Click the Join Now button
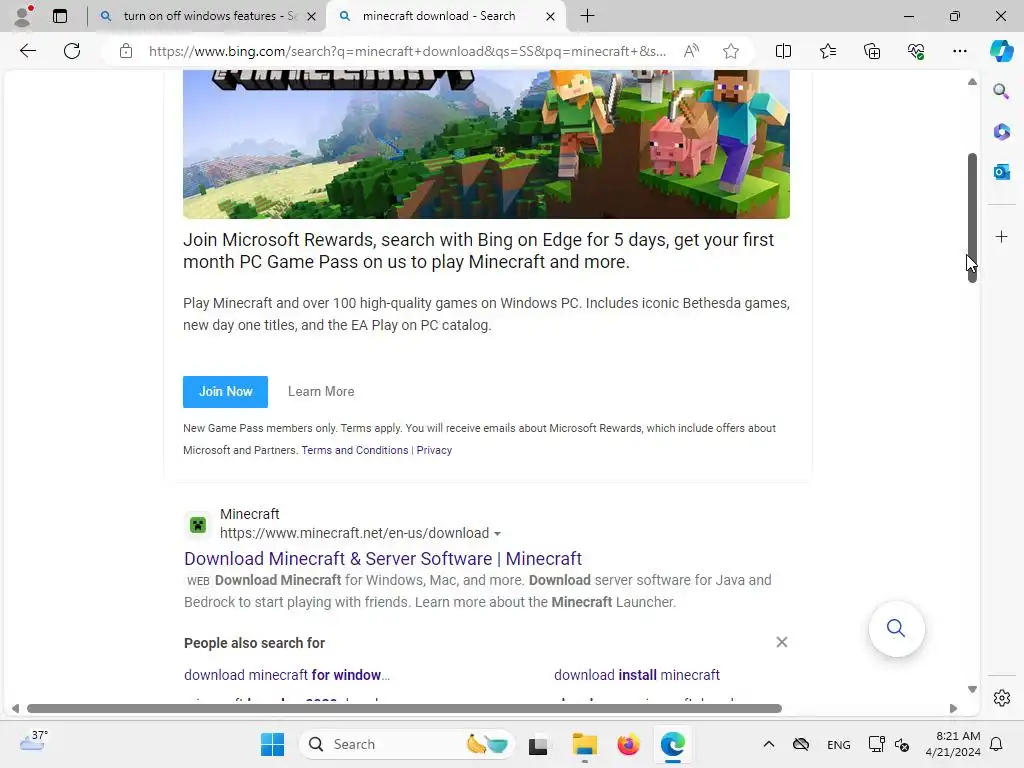This screenshot has width=1024, height=768. click(x=225, y=392)
